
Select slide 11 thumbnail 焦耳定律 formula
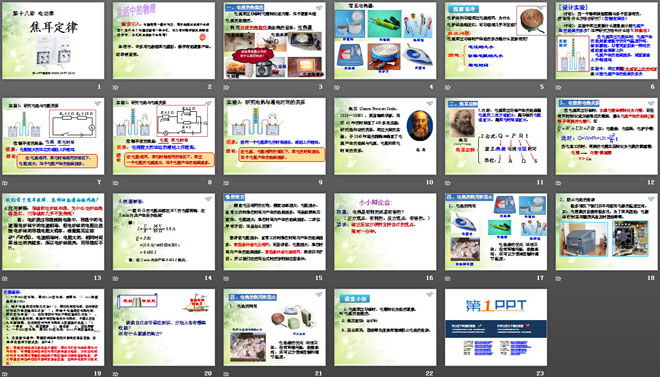(x=496, y=136)
